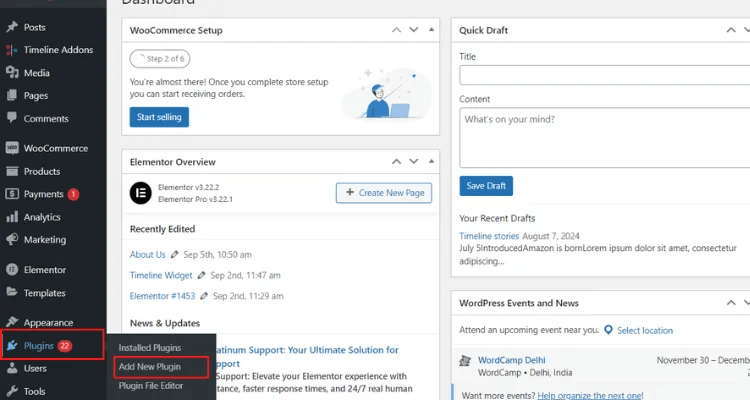The width and height of the screenshot is (750, 400).
Task: Collapse the WooCommerce Setup panel
Action: tap(431, 30)
